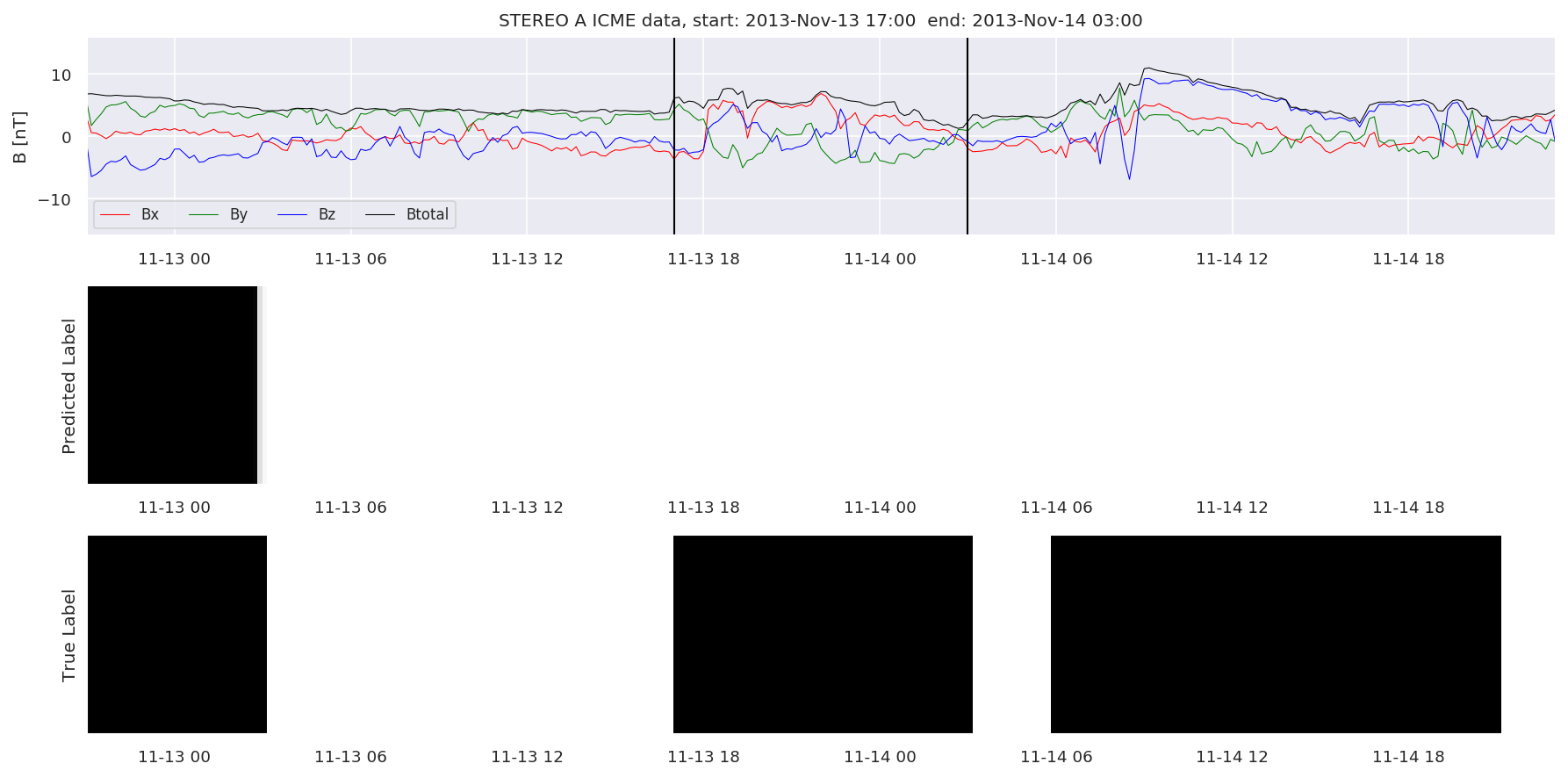Click tick 11-13 06 under the True Label panel
The width and height of the screenshot is (1568, 778).
tap(351, 757)
